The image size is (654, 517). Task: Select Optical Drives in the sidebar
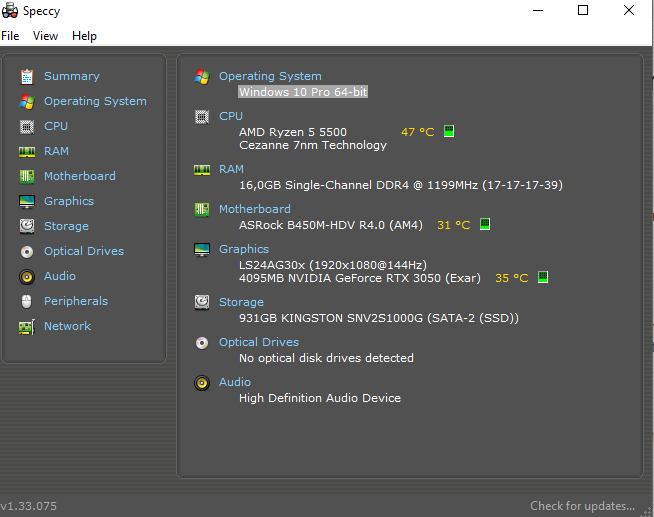(x=84, y=251)
